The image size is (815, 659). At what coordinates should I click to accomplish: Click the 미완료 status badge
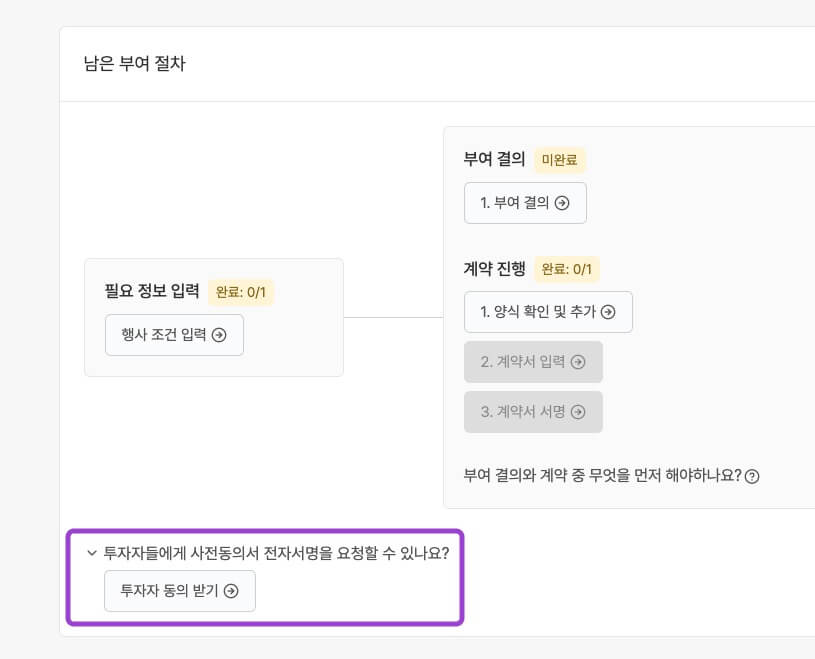[559, 159]
